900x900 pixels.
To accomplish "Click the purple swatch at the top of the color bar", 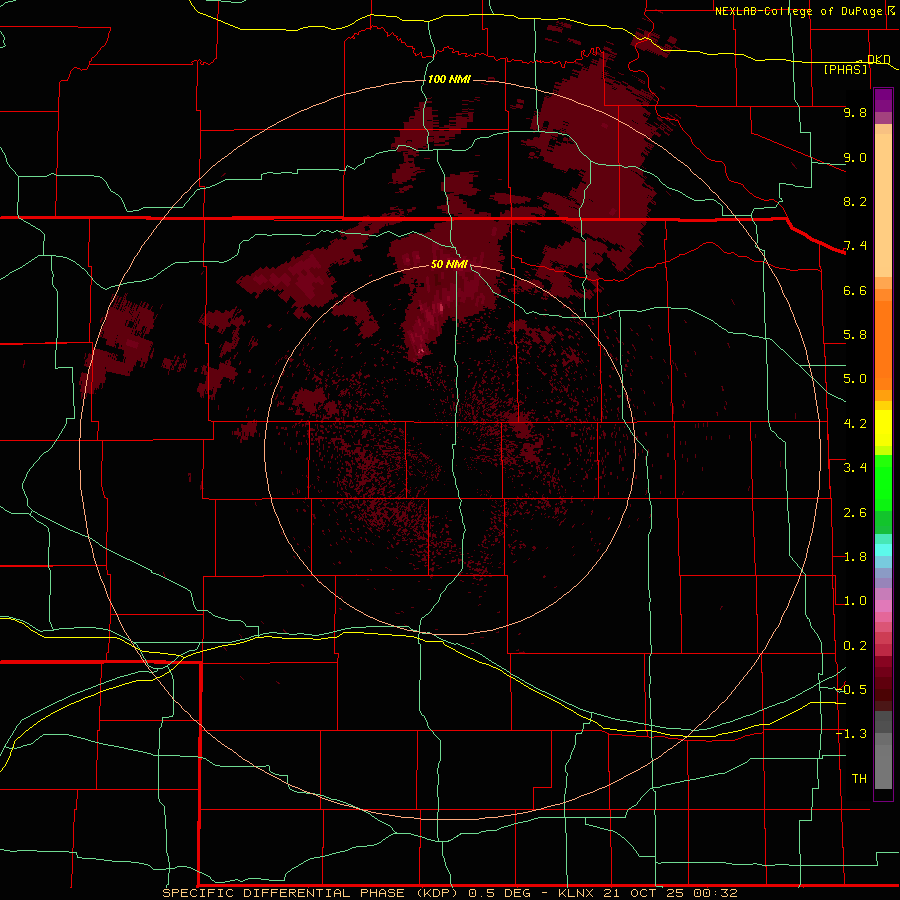I will [883, 100].
